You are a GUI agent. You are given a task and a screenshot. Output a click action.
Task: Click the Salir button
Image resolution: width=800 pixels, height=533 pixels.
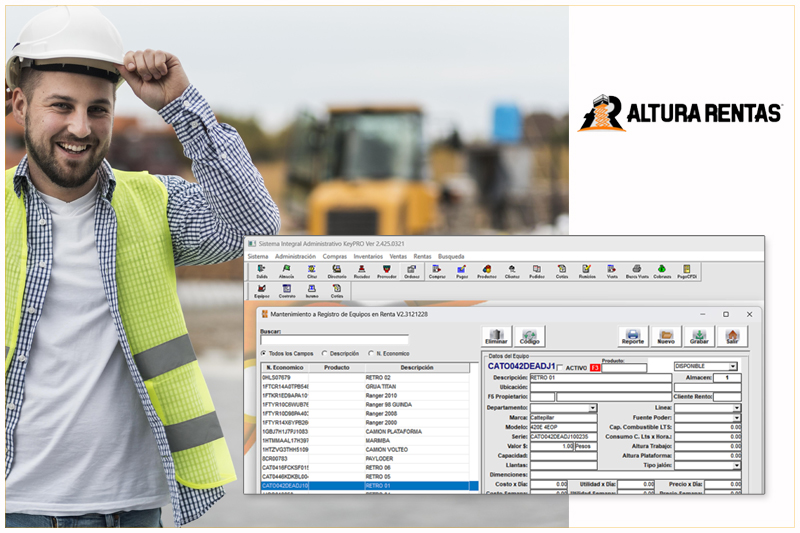(732, 336)
